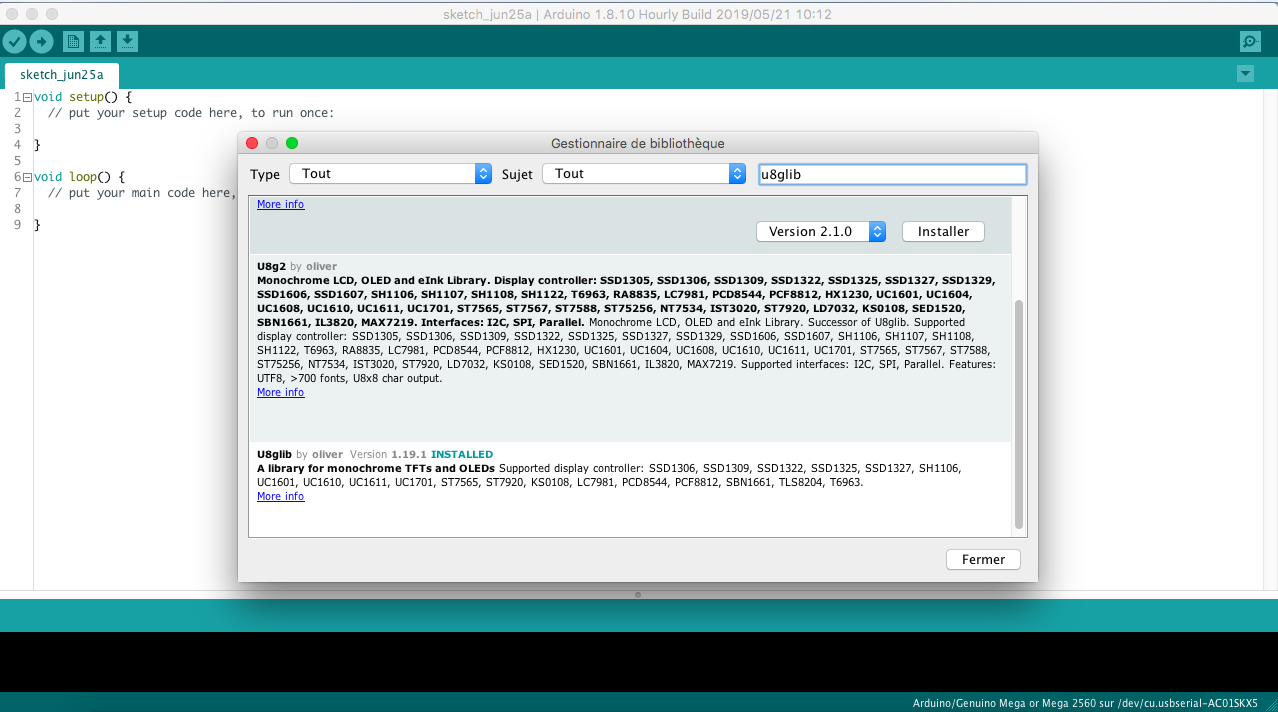Close the library manager with red button

tap(252, 144)
